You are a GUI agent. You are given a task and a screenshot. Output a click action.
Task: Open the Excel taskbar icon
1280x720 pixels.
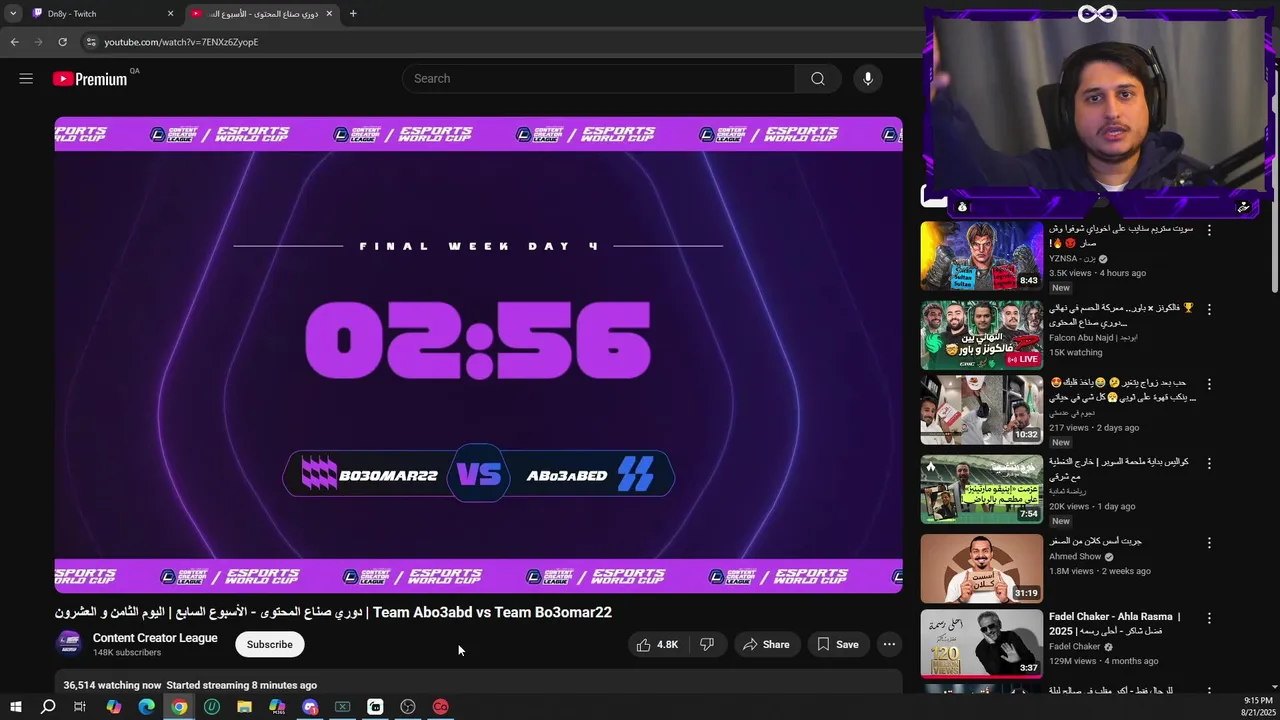pos(342,707)
